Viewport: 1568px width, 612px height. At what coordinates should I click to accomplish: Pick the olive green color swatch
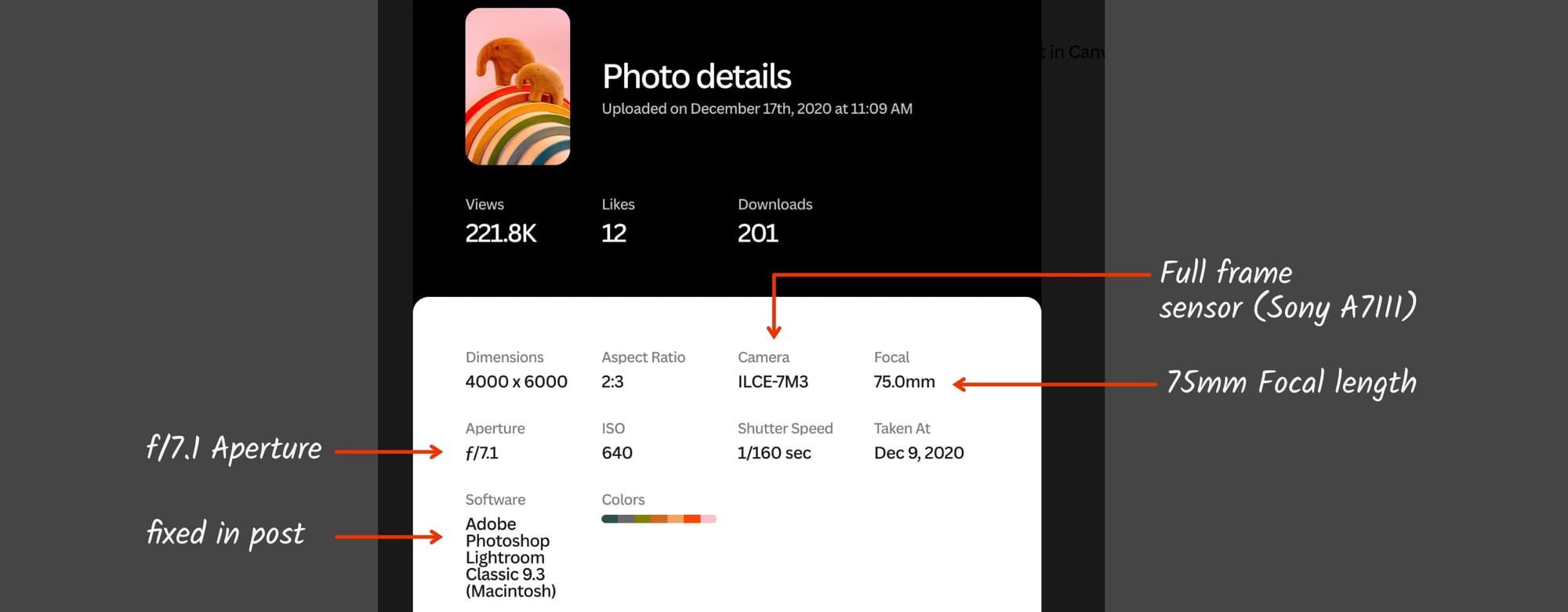click(643, 519)
